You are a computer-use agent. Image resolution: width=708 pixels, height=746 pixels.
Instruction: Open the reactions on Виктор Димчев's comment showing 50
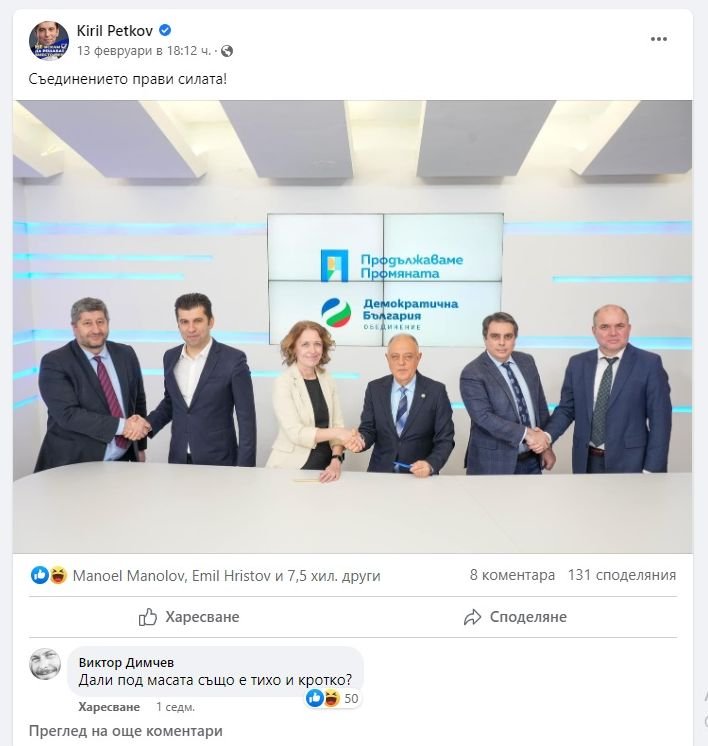tap(332, 698)
